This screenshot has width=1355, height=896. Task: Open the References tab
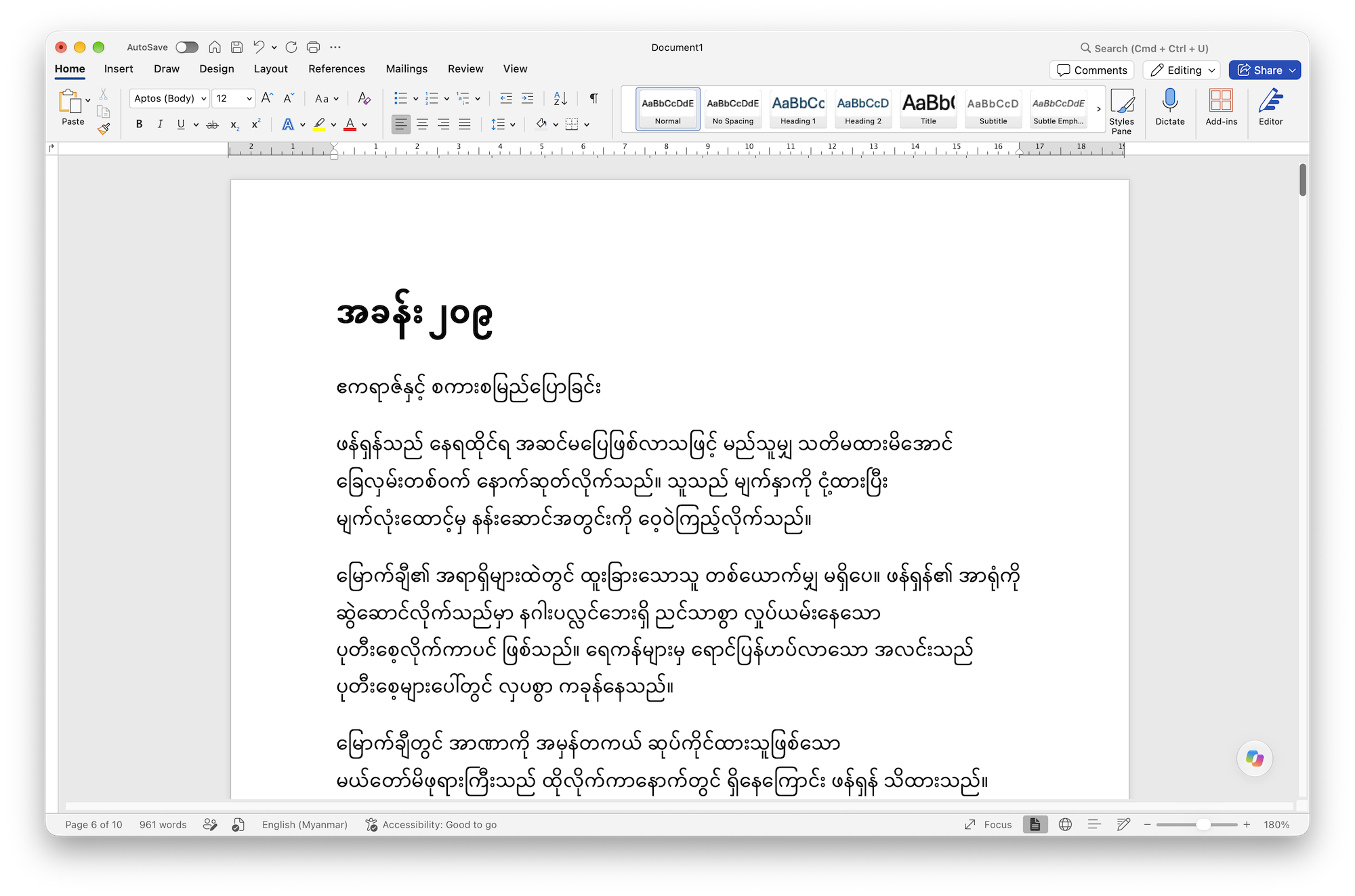point(336,68)
